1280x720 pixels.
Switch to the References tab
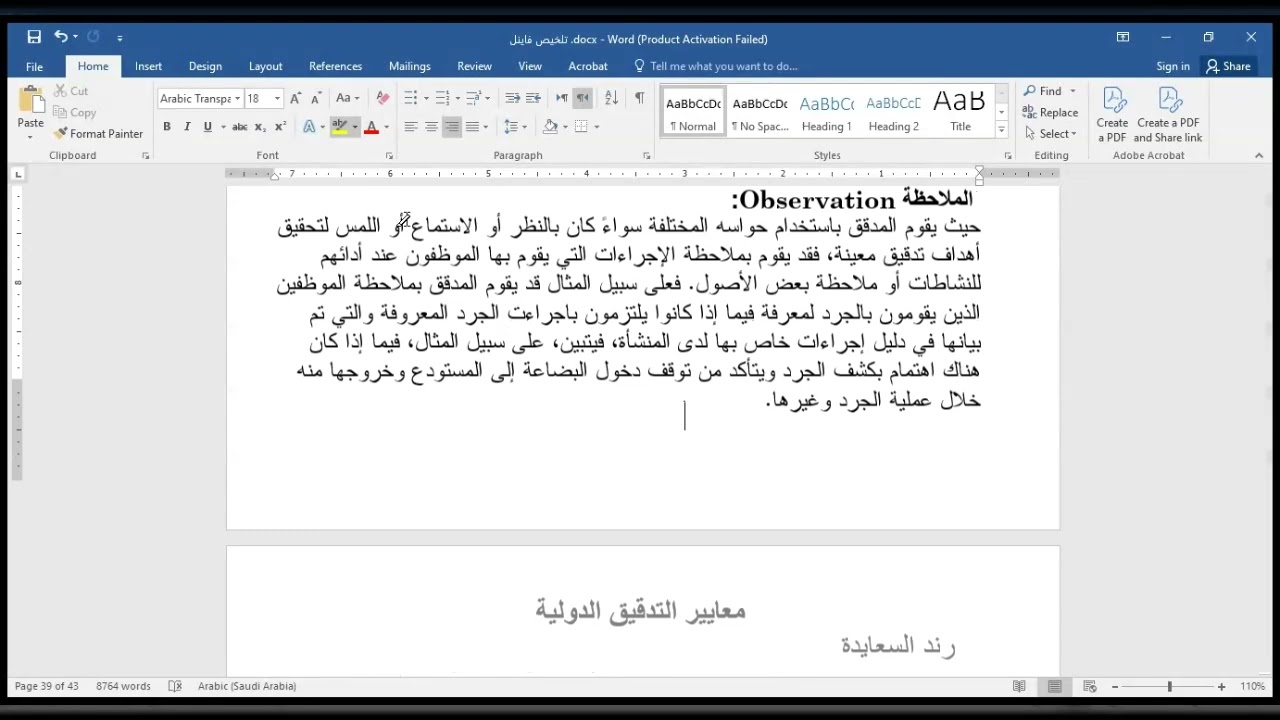click(335, 66)
